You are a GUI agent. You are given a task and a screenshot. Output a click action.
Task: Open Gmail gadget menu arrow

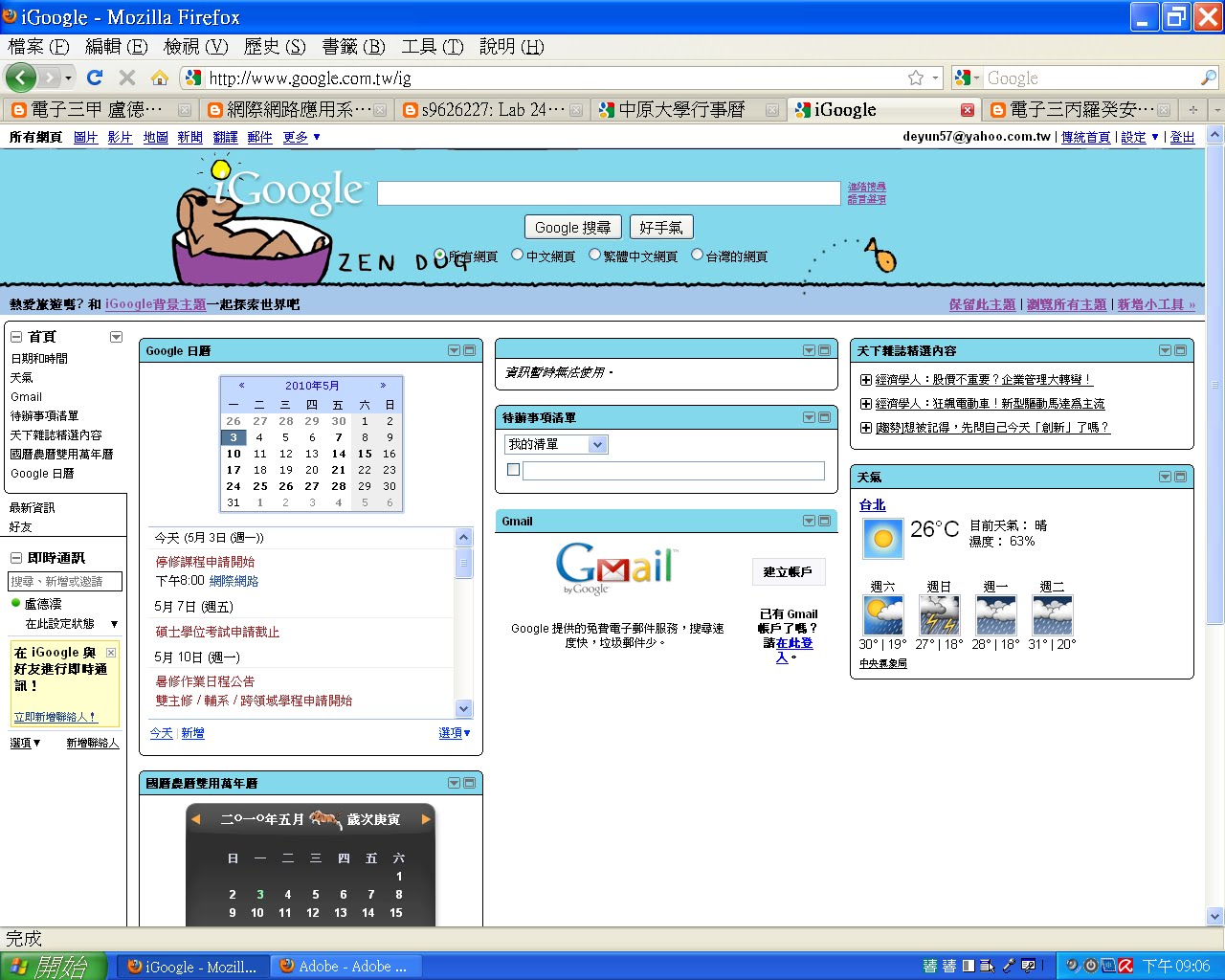pos(809,521)
